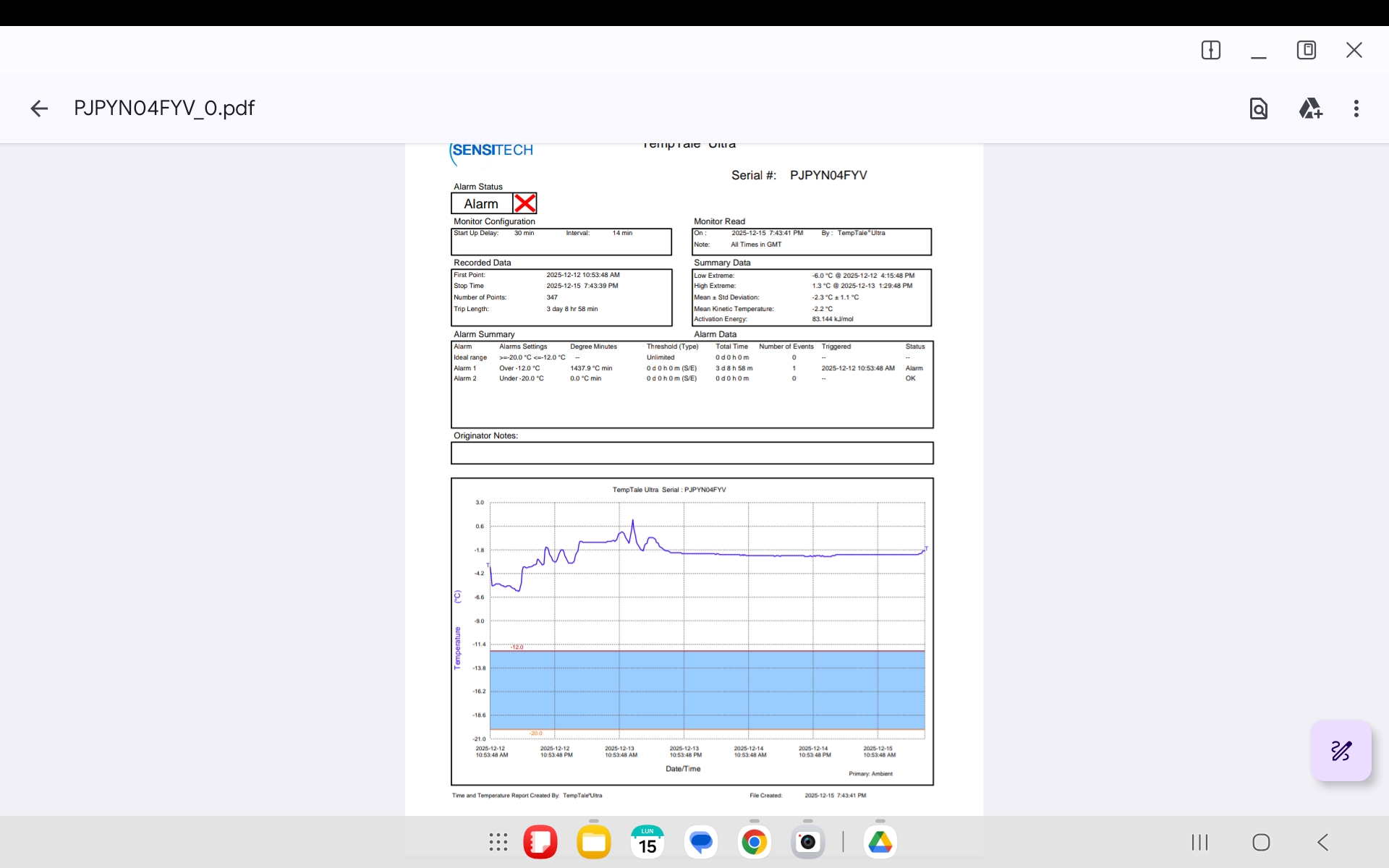Open the yellow My Files app
This screenshot has height=868, width=1389.
coord(593,842)
